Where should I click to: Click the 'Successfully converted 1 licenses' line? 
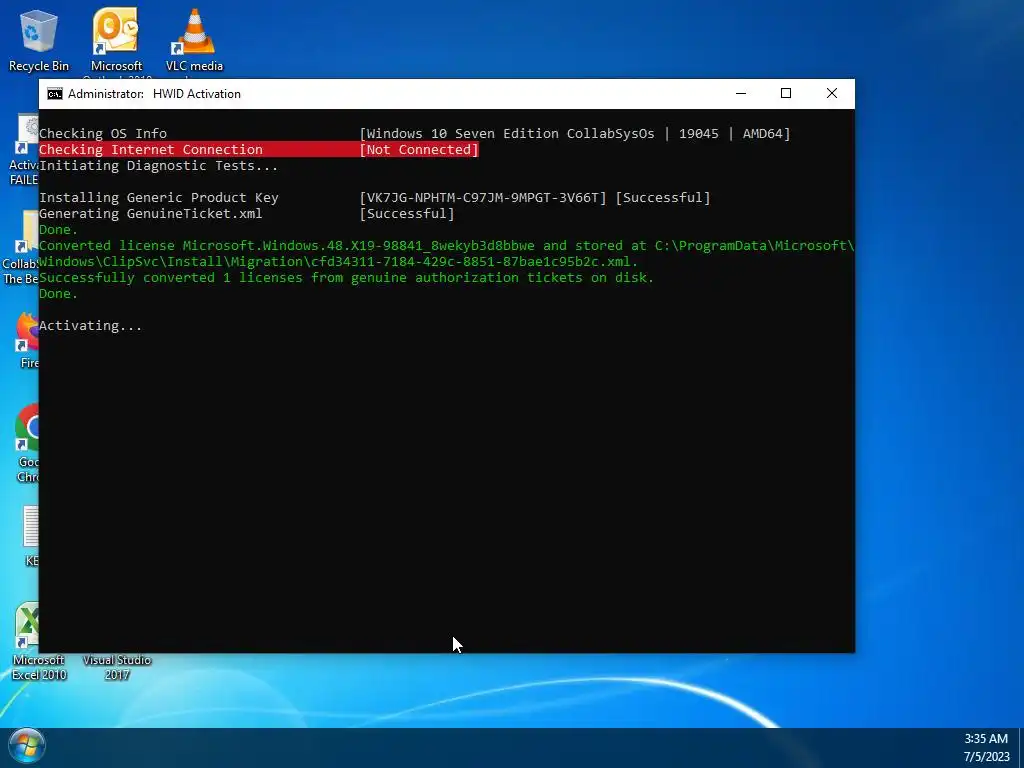tap(346, 278)
